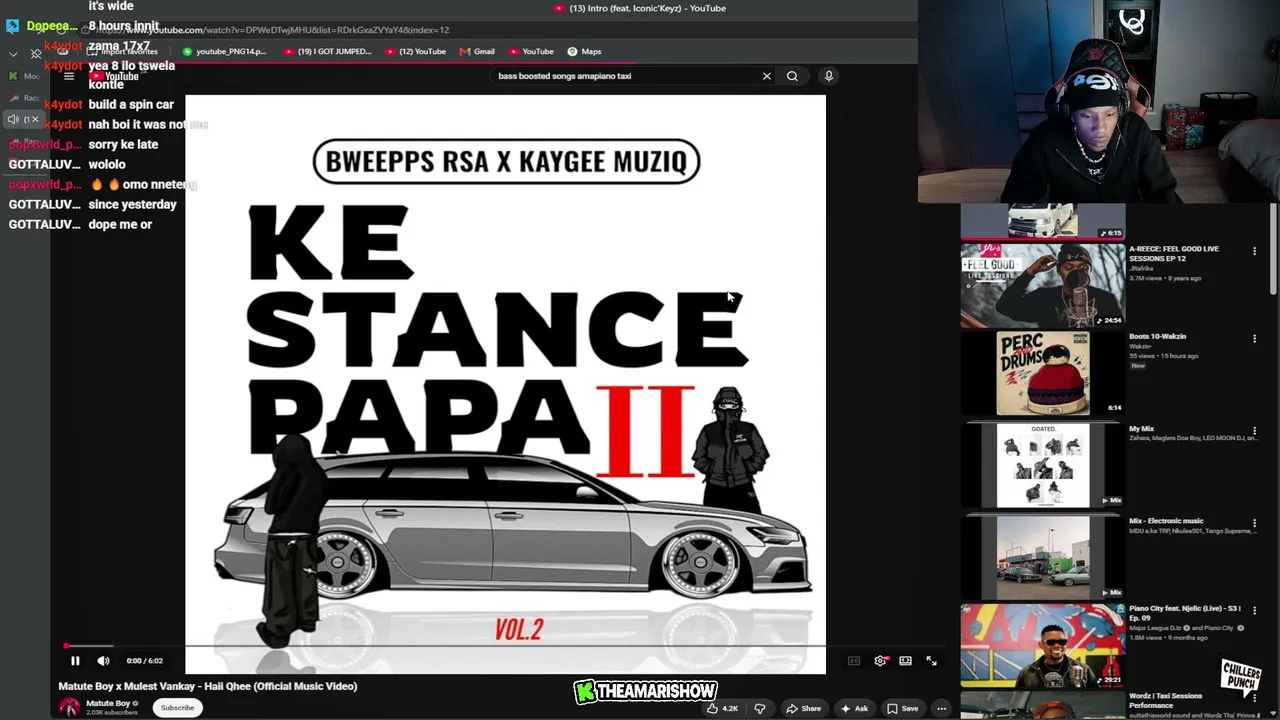Open options menu for Mix - Electronic music
Viewport: 1280px width, 720px height.
1254,523
